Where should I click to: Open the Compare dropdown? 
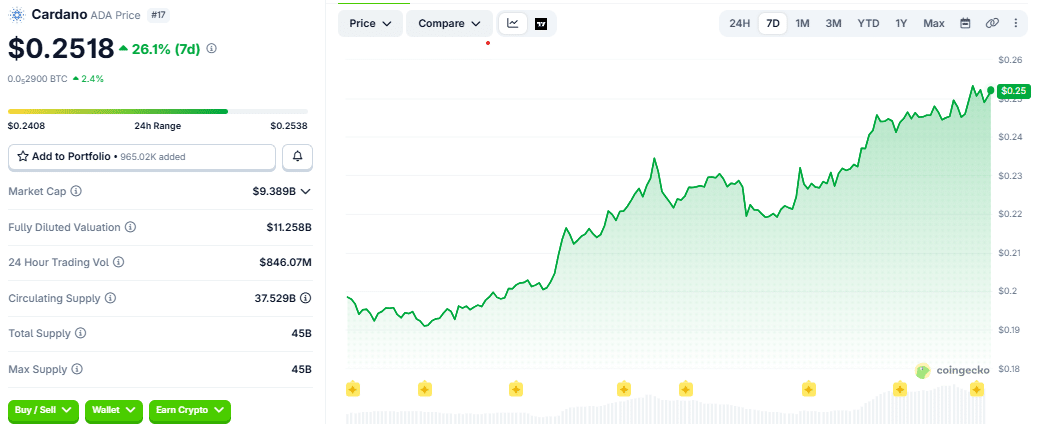pyautogui.click(x=449, y=23)
